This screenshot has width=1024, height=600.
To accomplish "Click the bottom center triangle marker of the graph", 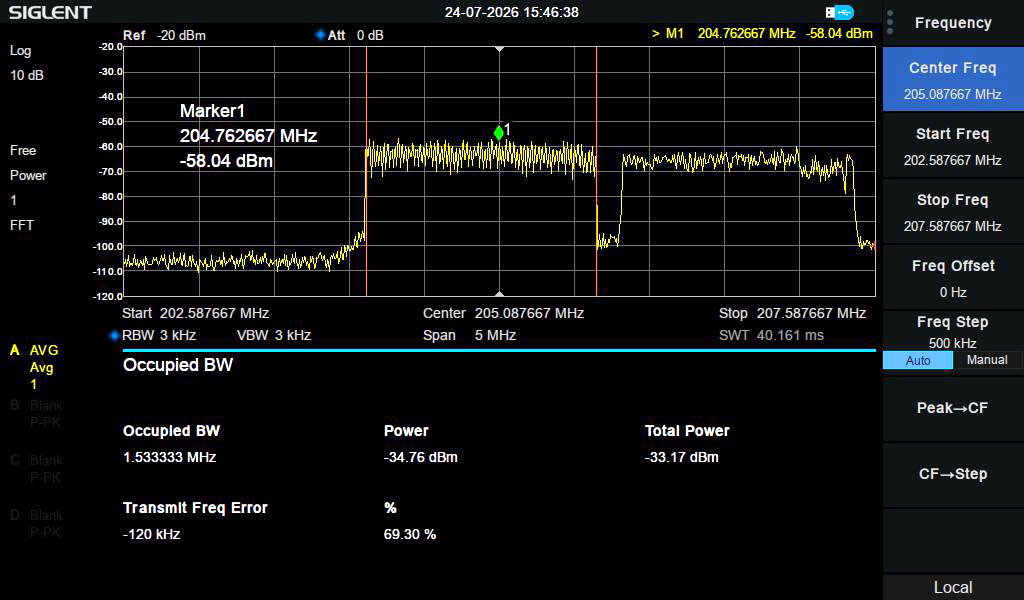I will point(500,294).
